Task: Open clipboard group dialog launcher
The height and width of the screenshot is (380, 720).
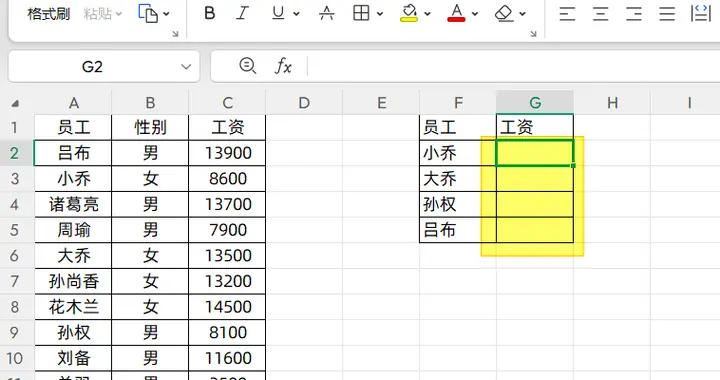Action: pyautogui.click(x=175, y=34)
